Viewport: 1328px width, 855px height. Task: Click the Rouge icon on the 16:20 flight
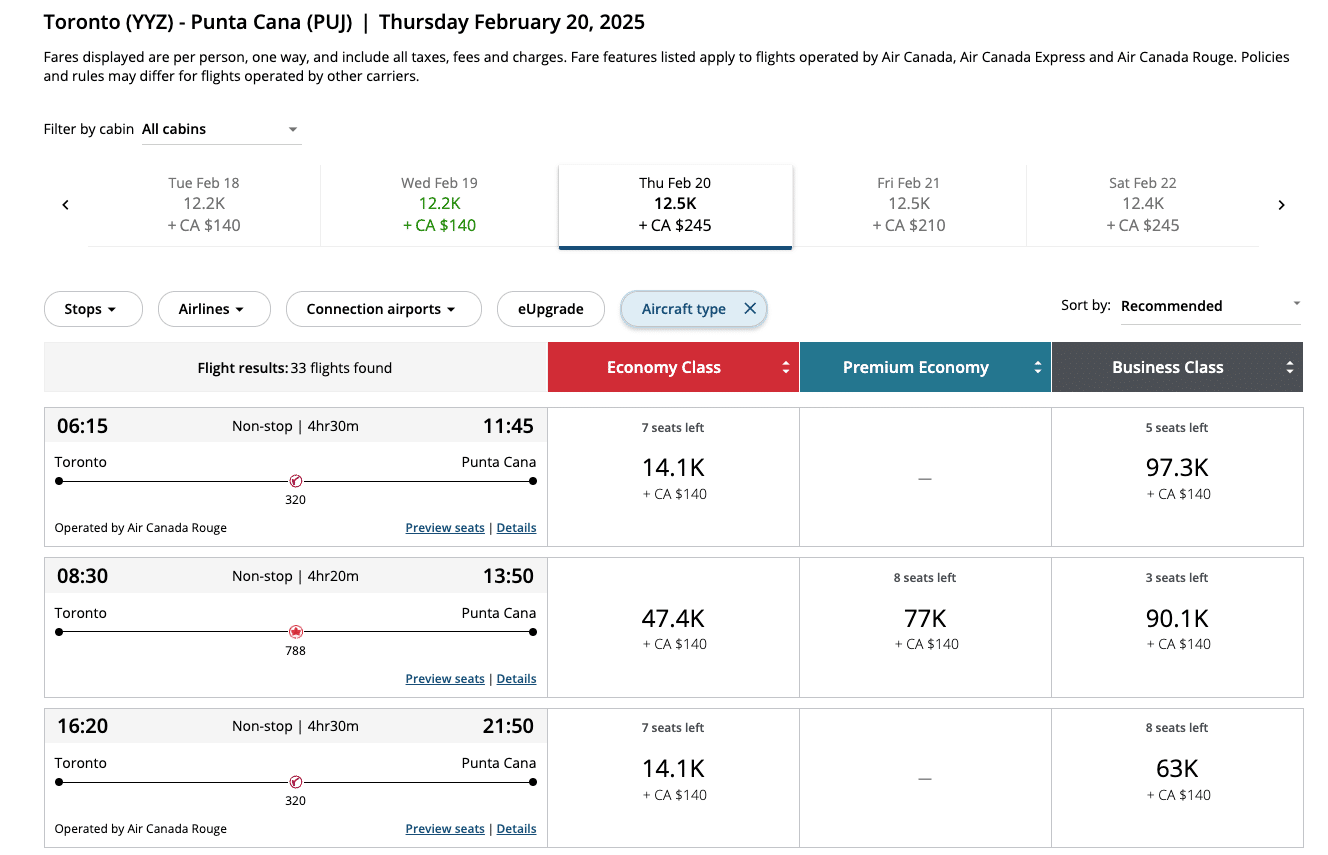click(x=295, y=782)
